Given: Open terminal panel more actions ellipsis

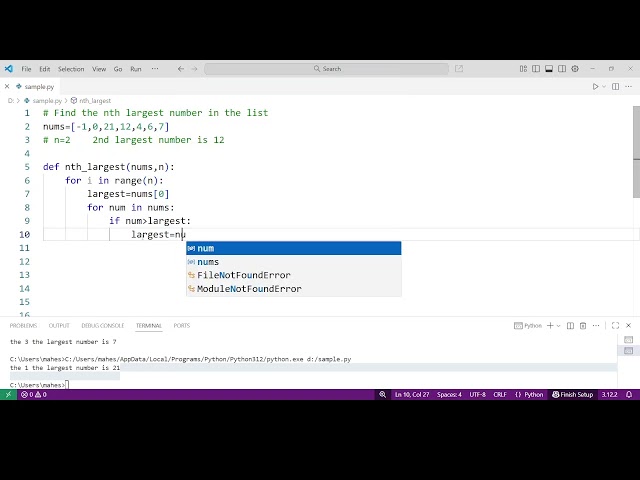Looking at the screenshot, I should [x=596, y=325].
